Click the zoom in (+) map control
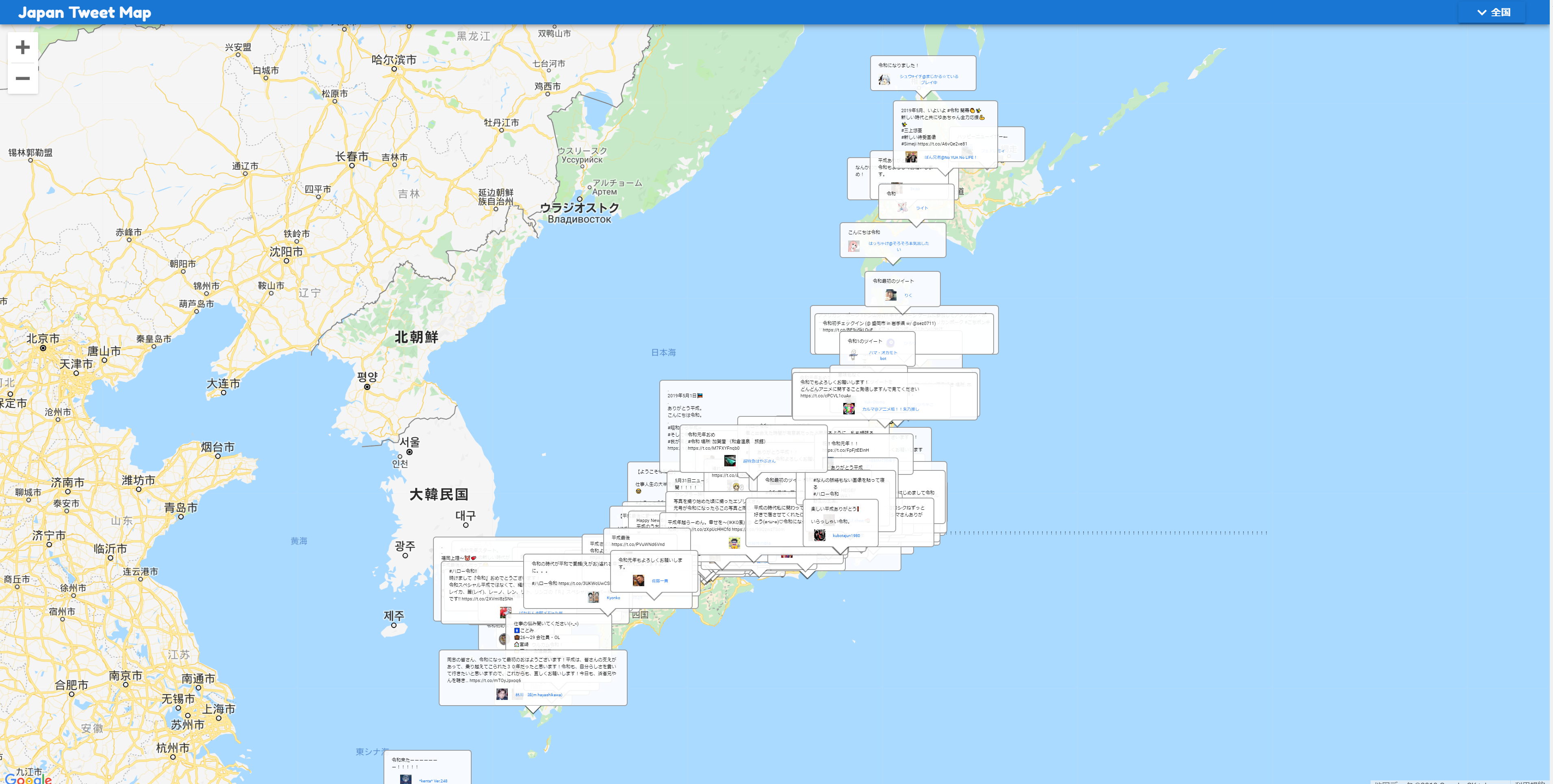This screenshot has height=784, width=1553. [x=22, y=48]
